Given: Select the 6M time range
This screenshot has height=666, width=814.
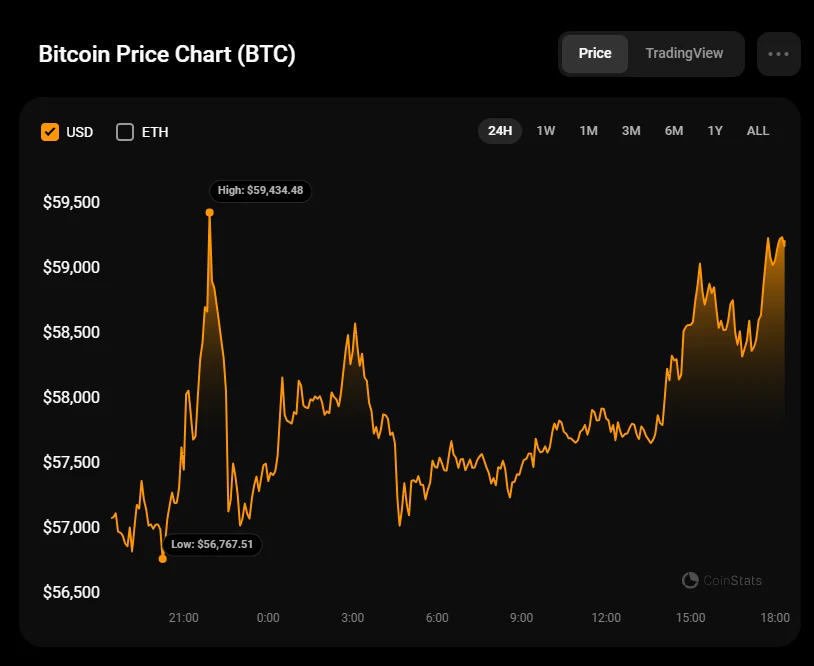Looking at the screenshot, I should click(x=674, y=131).
